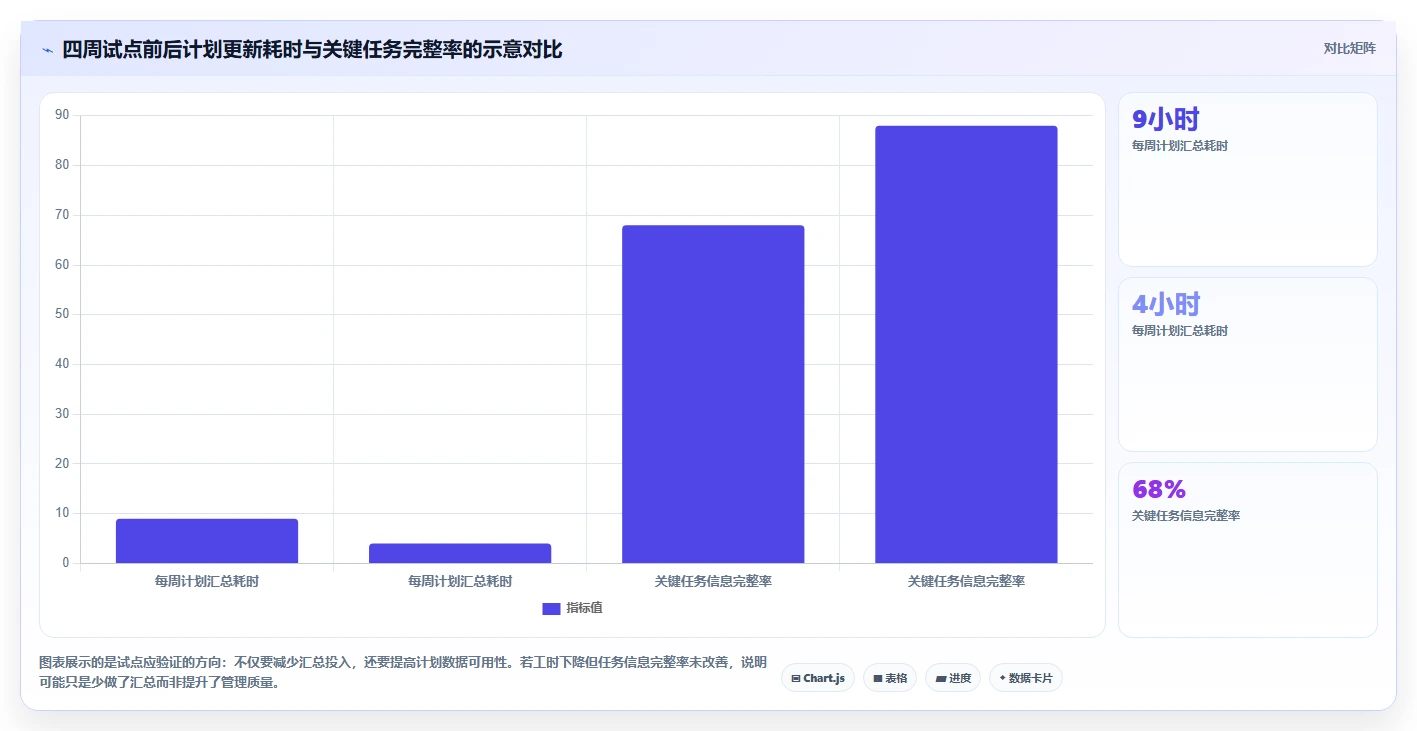Click 每周计划汇总耗时 label under 9小时
The width and height of the screenshot is (1417, 731).
coord(1180,146)
